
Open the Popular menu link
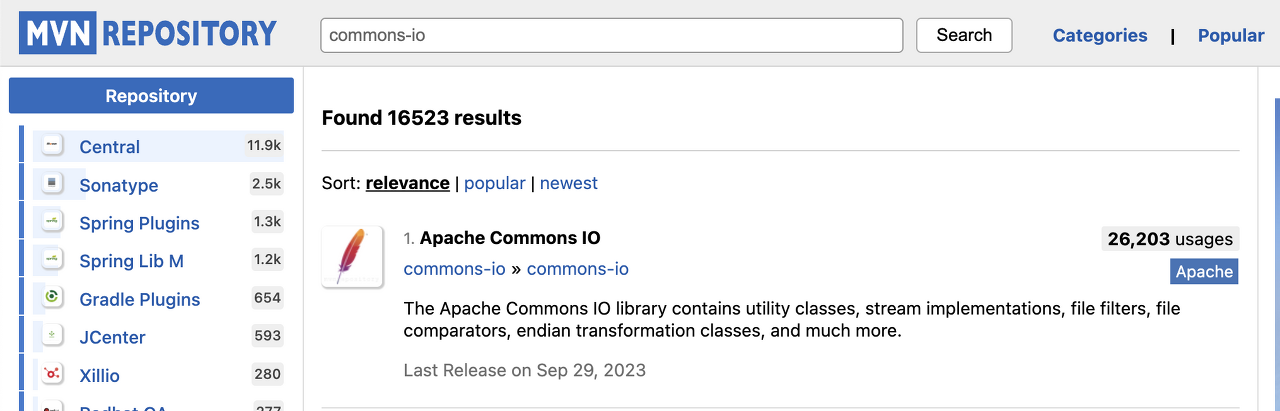1231,35
